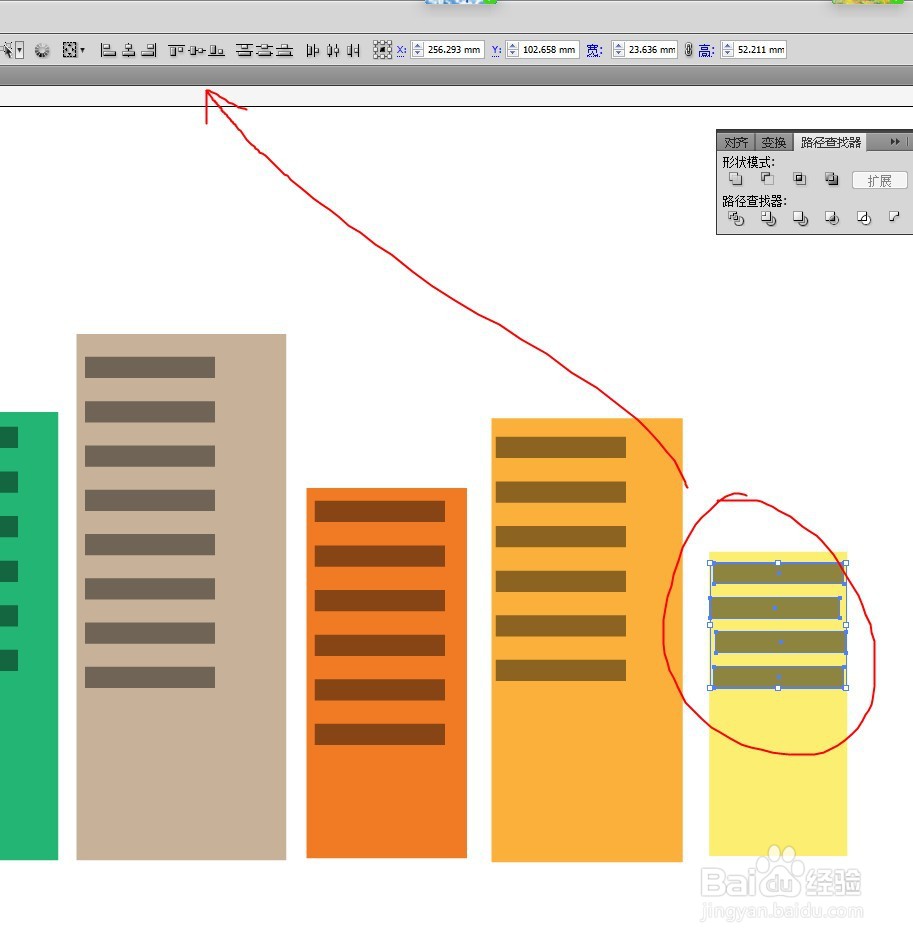Click the Y field stepper arrows
913x942 pixels.
click(513, 50)
